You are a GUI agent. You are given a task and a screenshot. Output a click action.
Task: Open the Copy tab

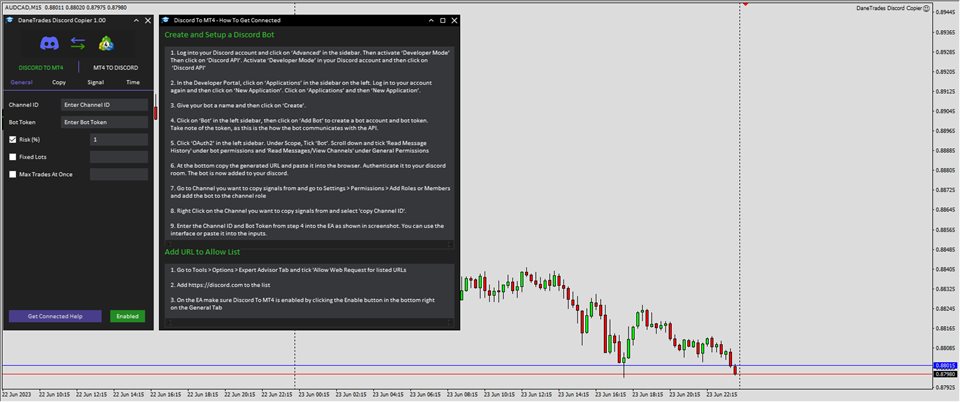[x=59, y=82]
